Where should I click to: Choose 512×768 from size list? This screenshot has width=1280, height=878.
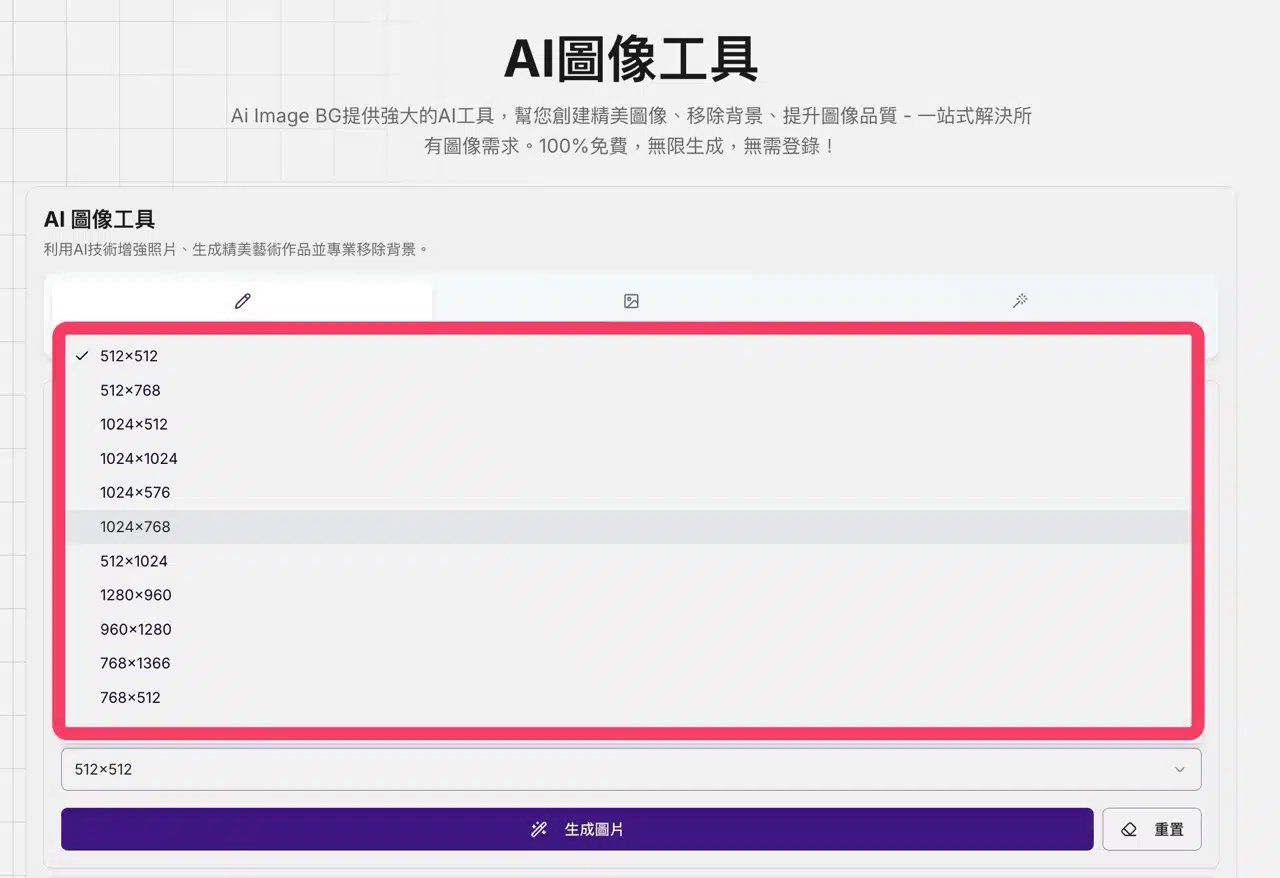130,390
